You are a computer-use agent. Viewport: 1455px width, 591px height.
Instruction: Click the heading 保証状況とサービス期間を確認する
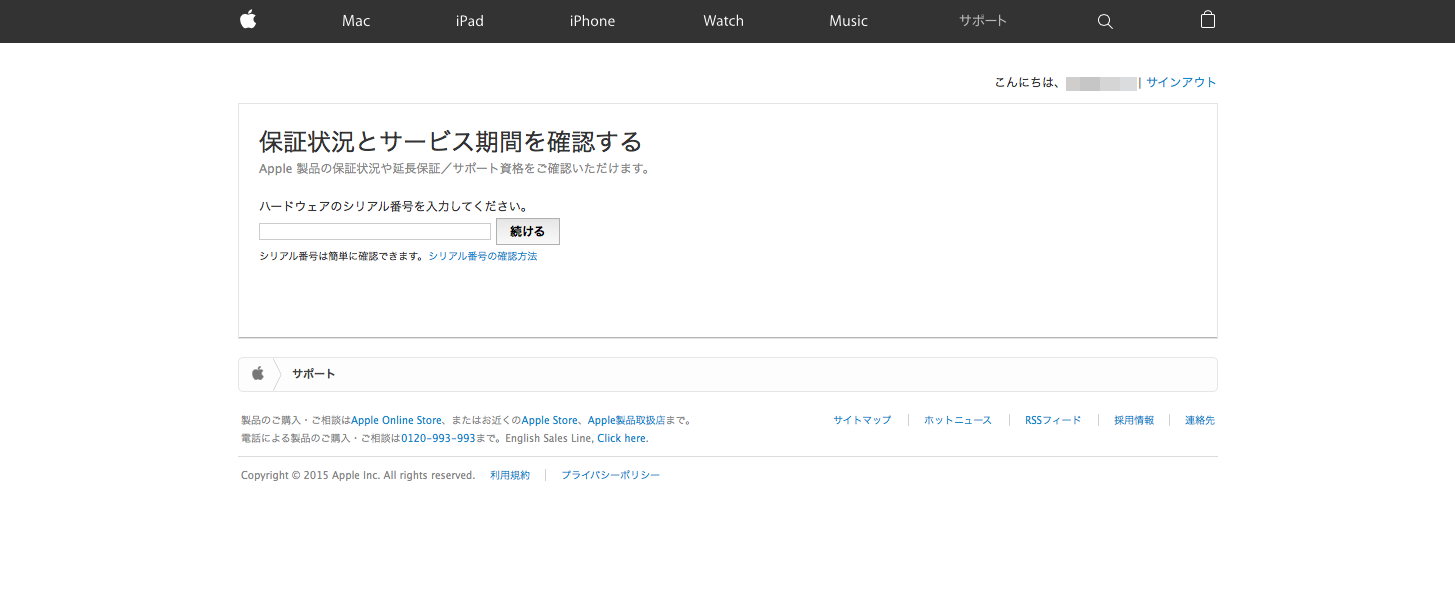pos(450,141)
